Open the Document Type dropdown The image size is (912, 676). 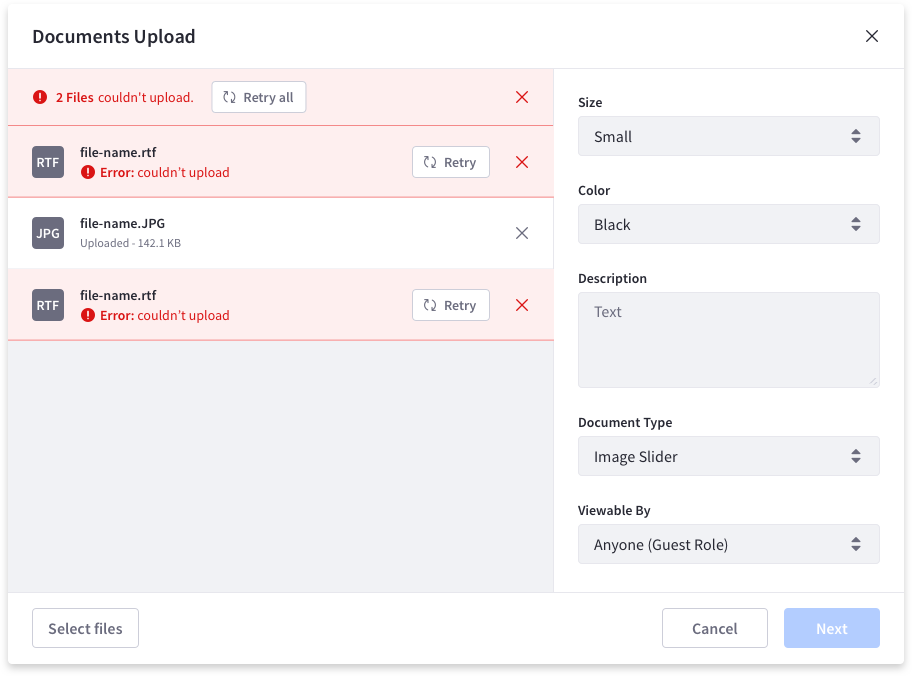(x=728, y=456)
